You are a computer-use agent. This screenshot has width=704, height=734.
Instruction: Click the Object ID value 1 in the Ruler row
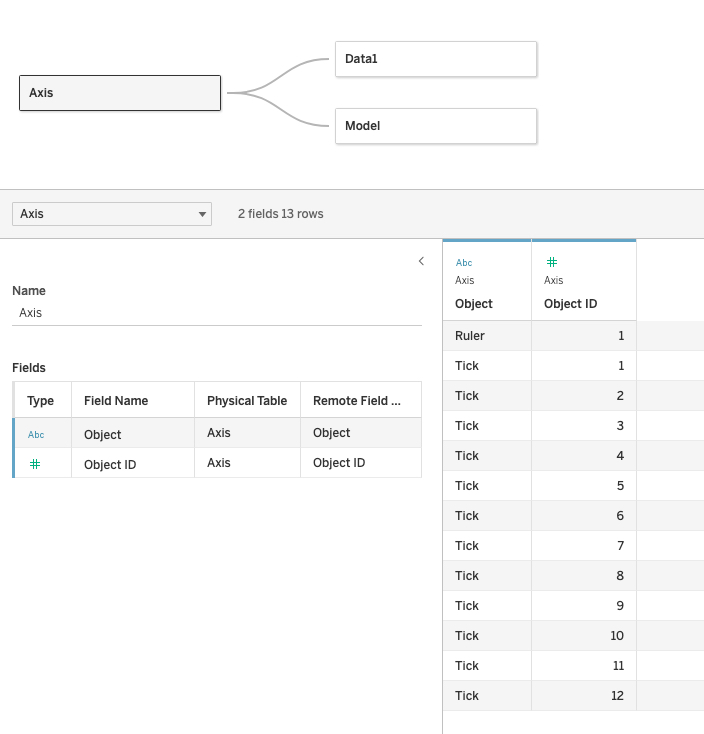pos(584,336)
